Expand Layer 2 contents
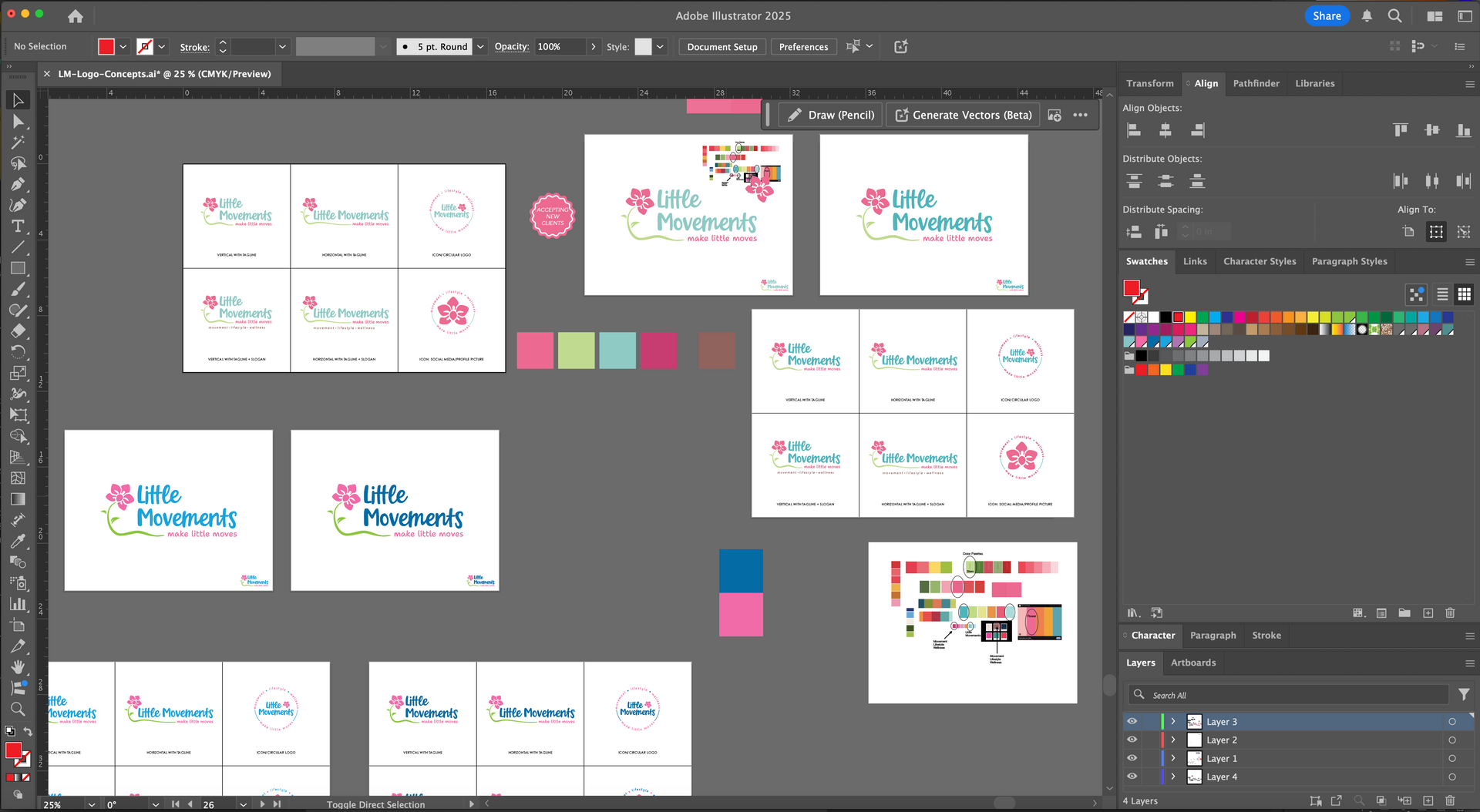The height and width of the screenshot is (812, 1480). pyautogui.click(x=1173, y=740)
